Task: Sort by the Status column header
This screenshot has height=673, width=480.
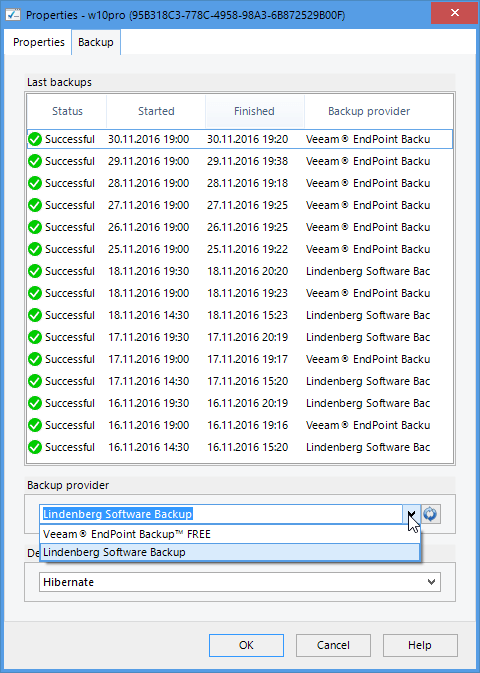Action: point(67,111)
